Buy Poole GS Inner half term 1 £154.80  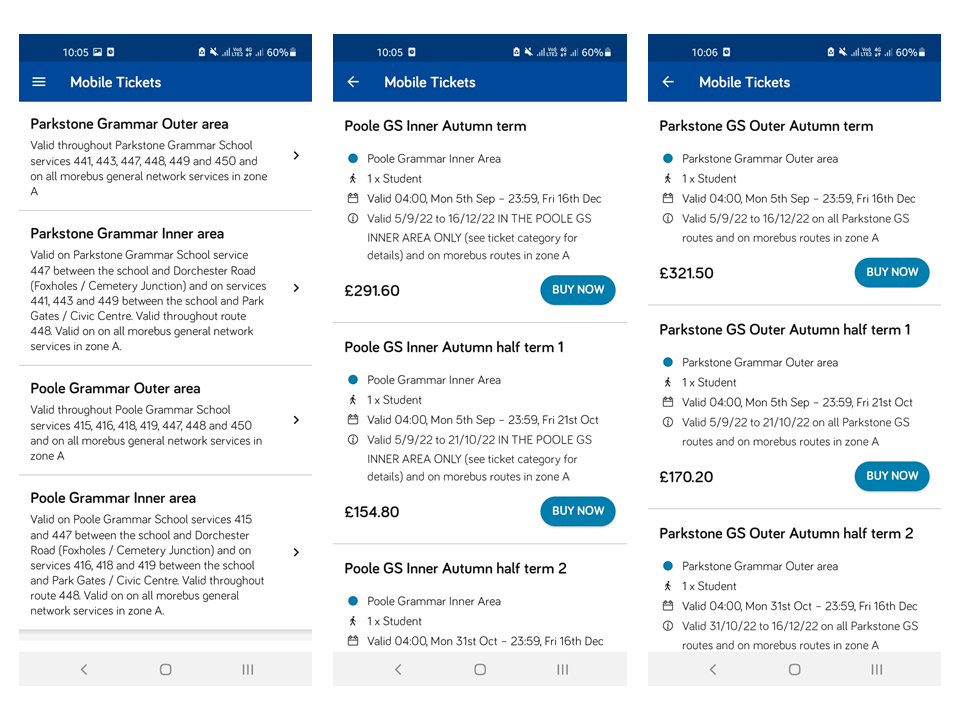click(578, 511)
